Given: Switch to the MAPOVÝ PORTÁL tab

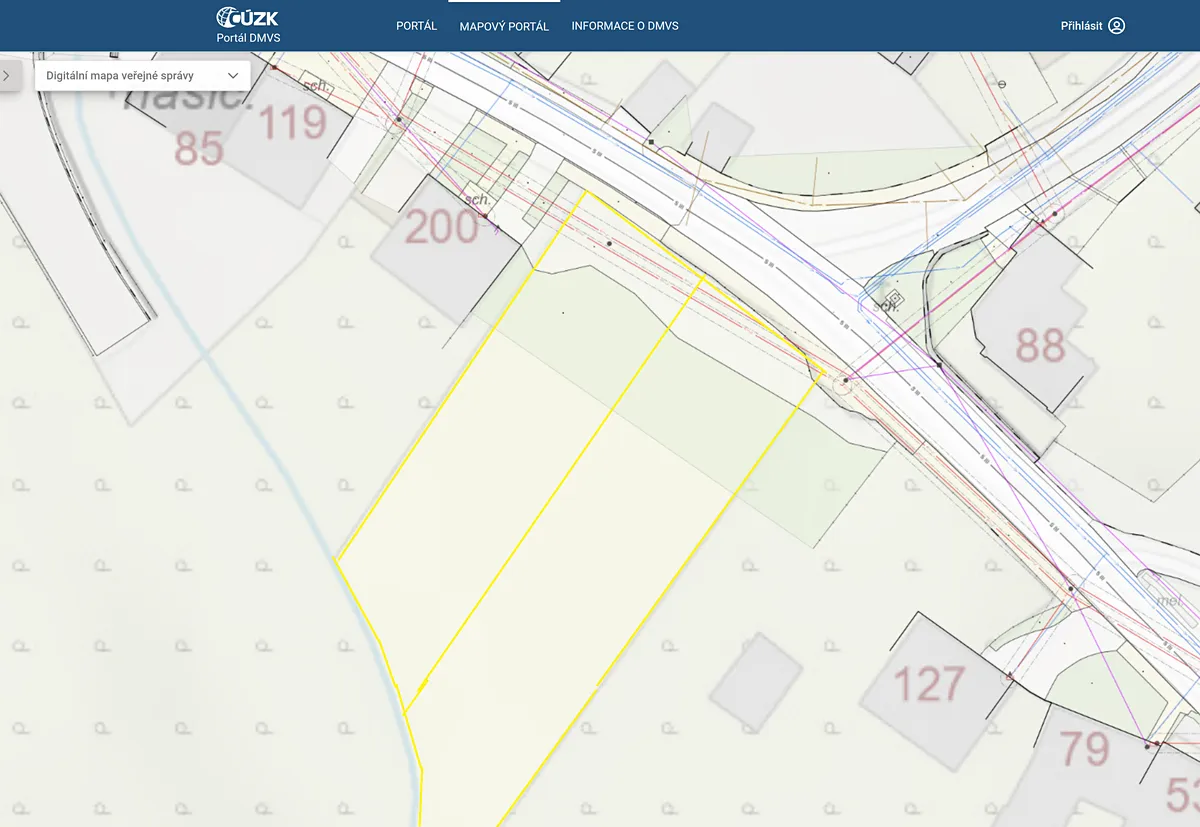Looking at the screenshot, I should [x=504, y=26].
